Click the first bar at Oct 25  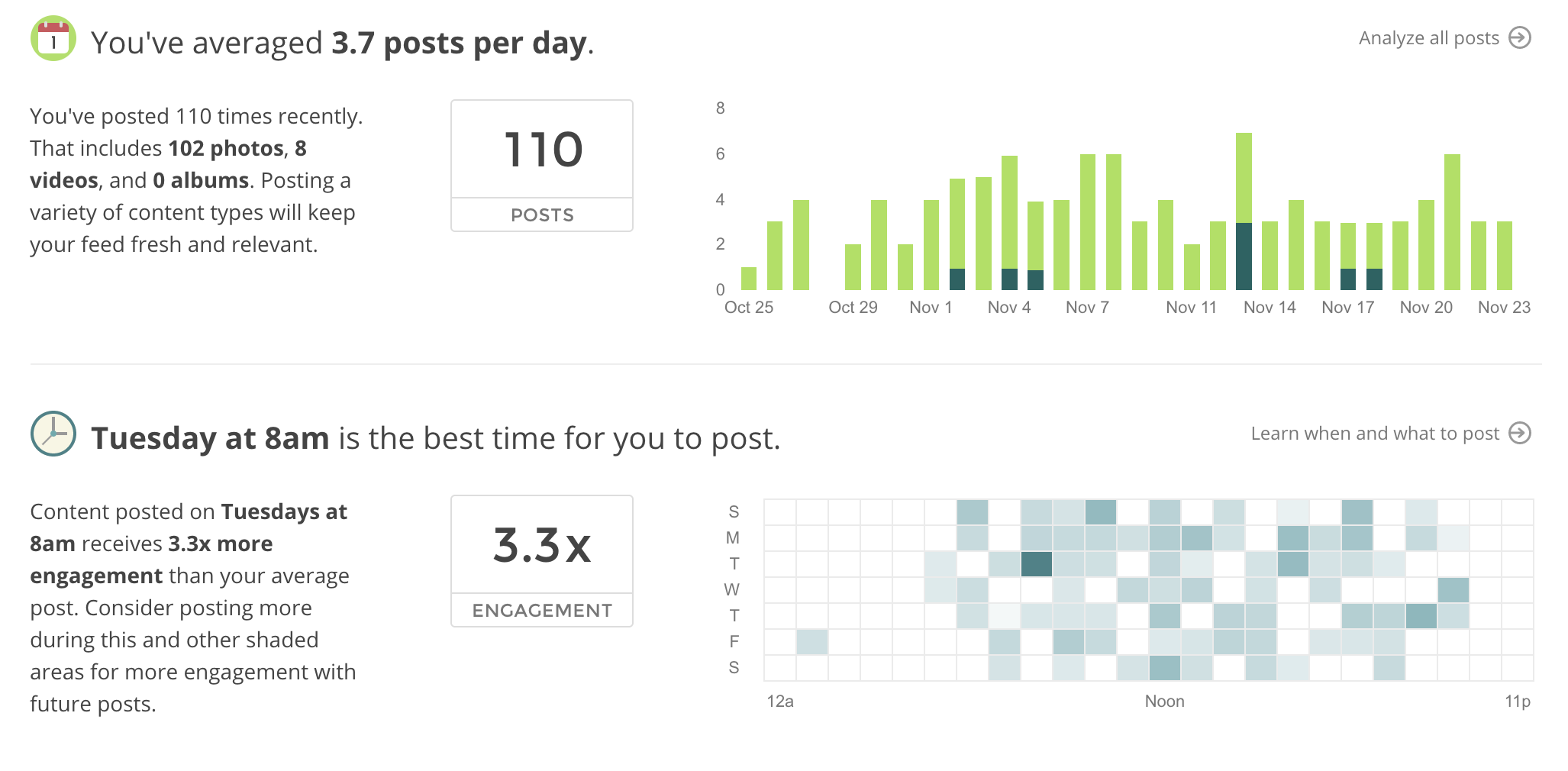click(x=749, y=279)
